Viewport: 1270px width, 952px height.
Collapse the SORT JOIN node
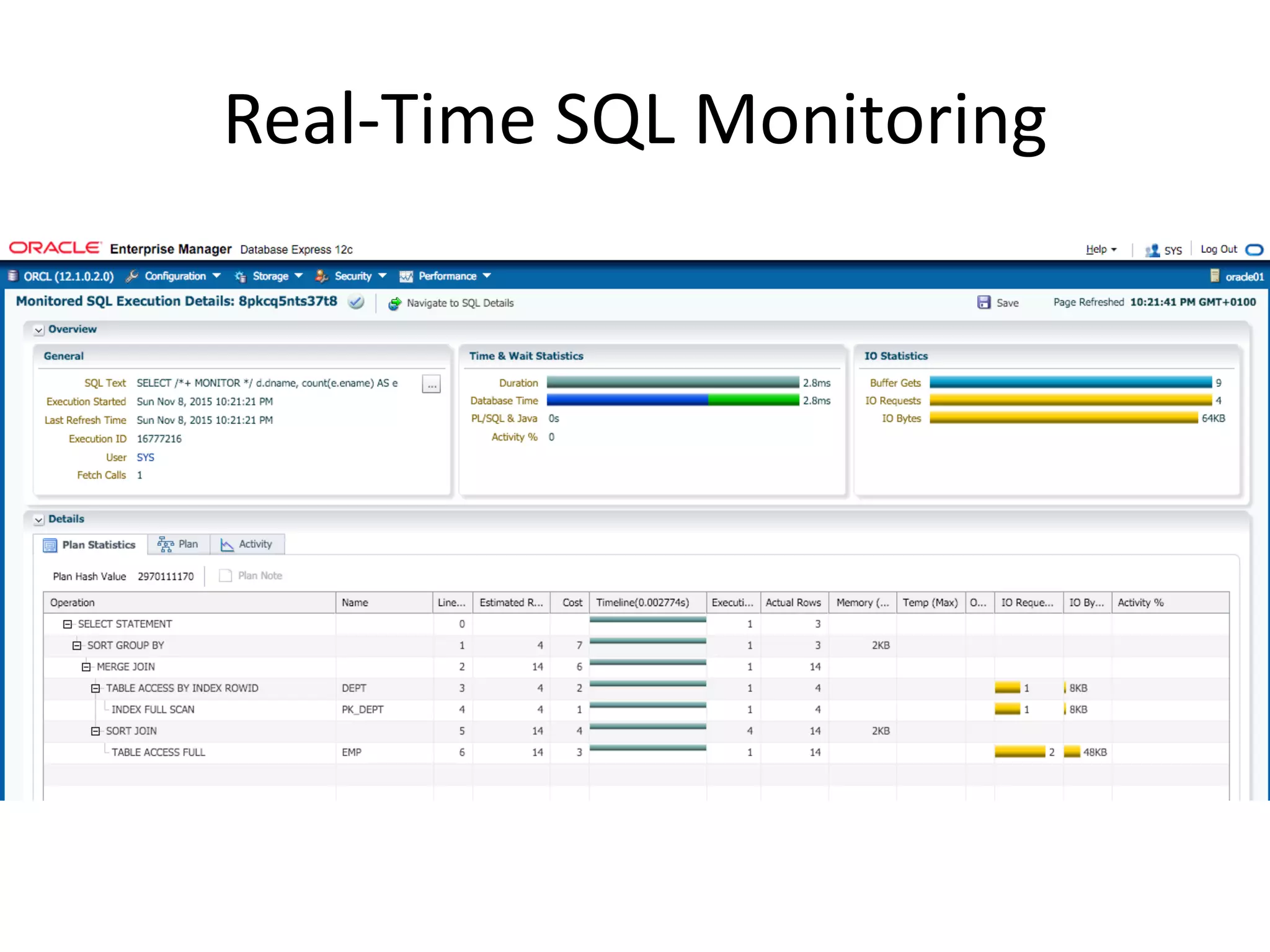95,731
